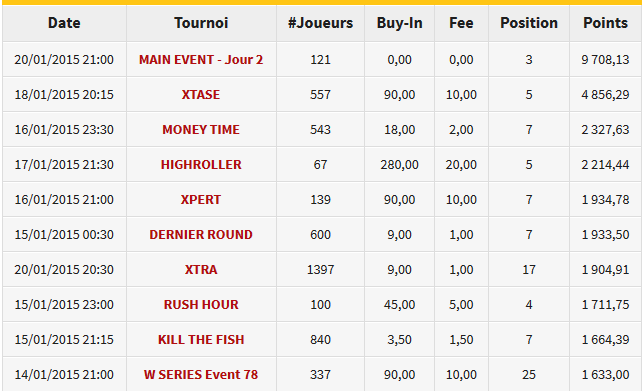
Task: Open the RUSH HOUR tournament link
Action: click(201, 304)
